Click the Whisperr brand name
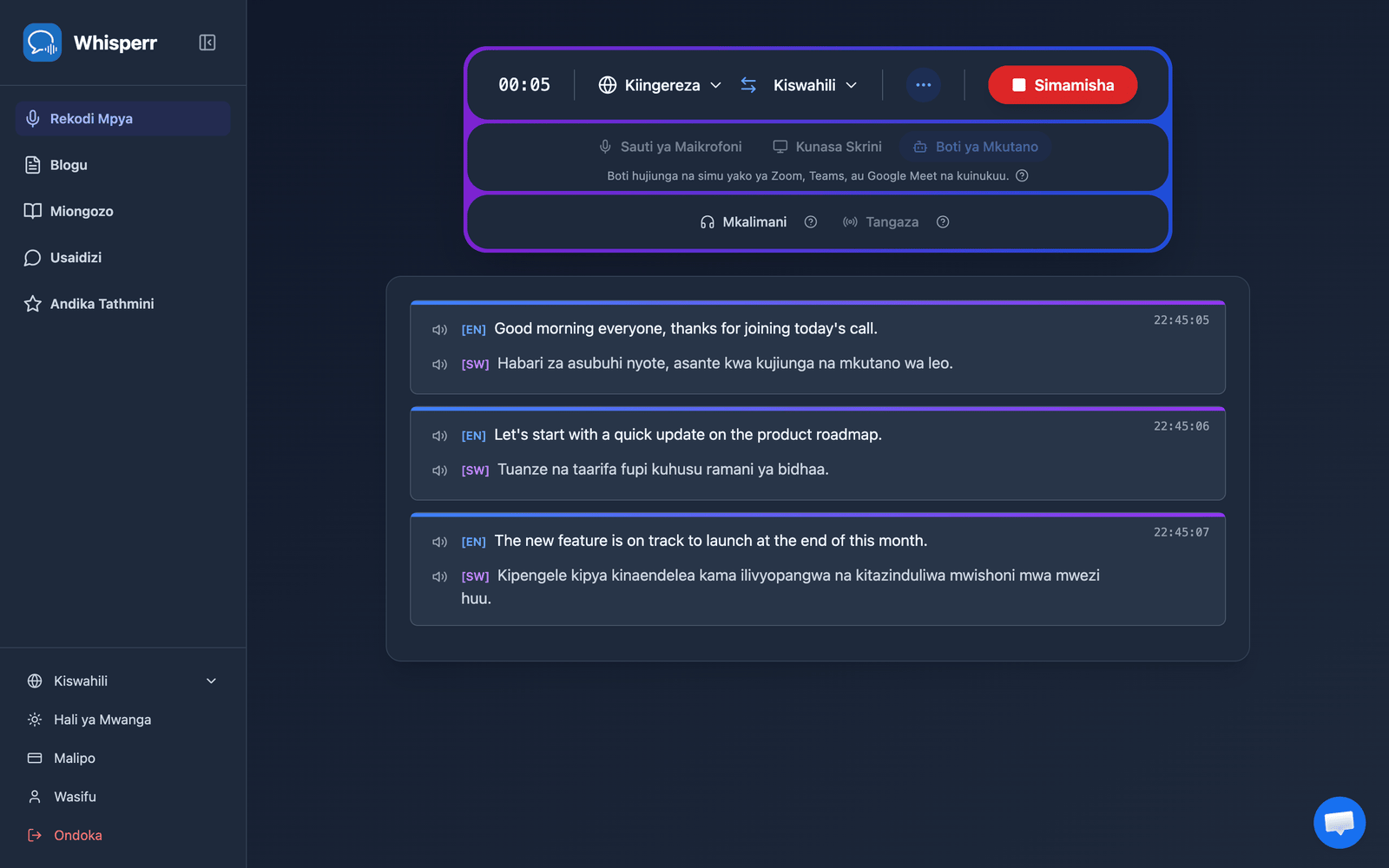Screen dimensions: 1389x868 (x=115, y=43)
